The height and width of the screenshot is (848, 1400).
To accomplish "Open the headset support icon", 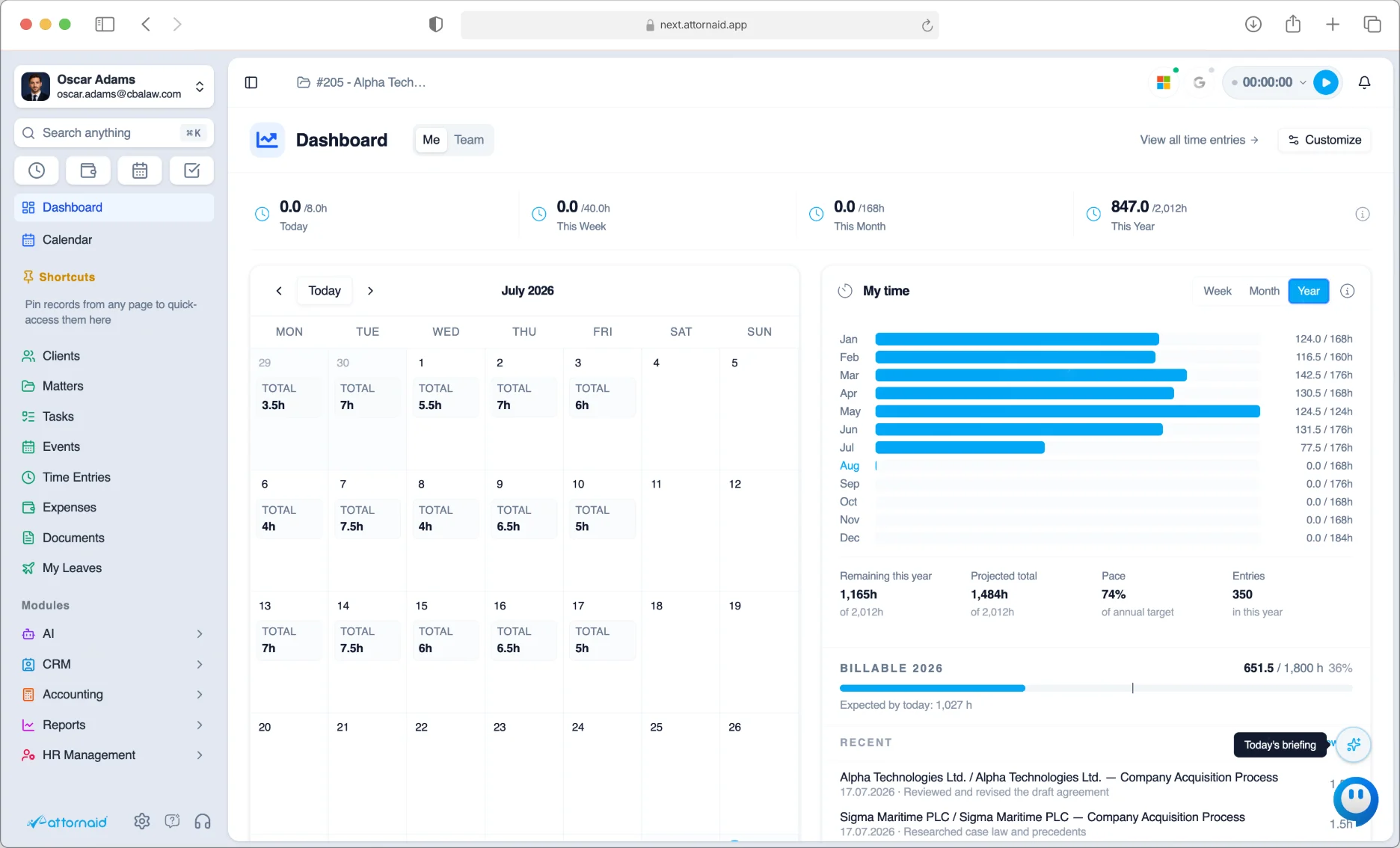I will [x=203, y=822].
